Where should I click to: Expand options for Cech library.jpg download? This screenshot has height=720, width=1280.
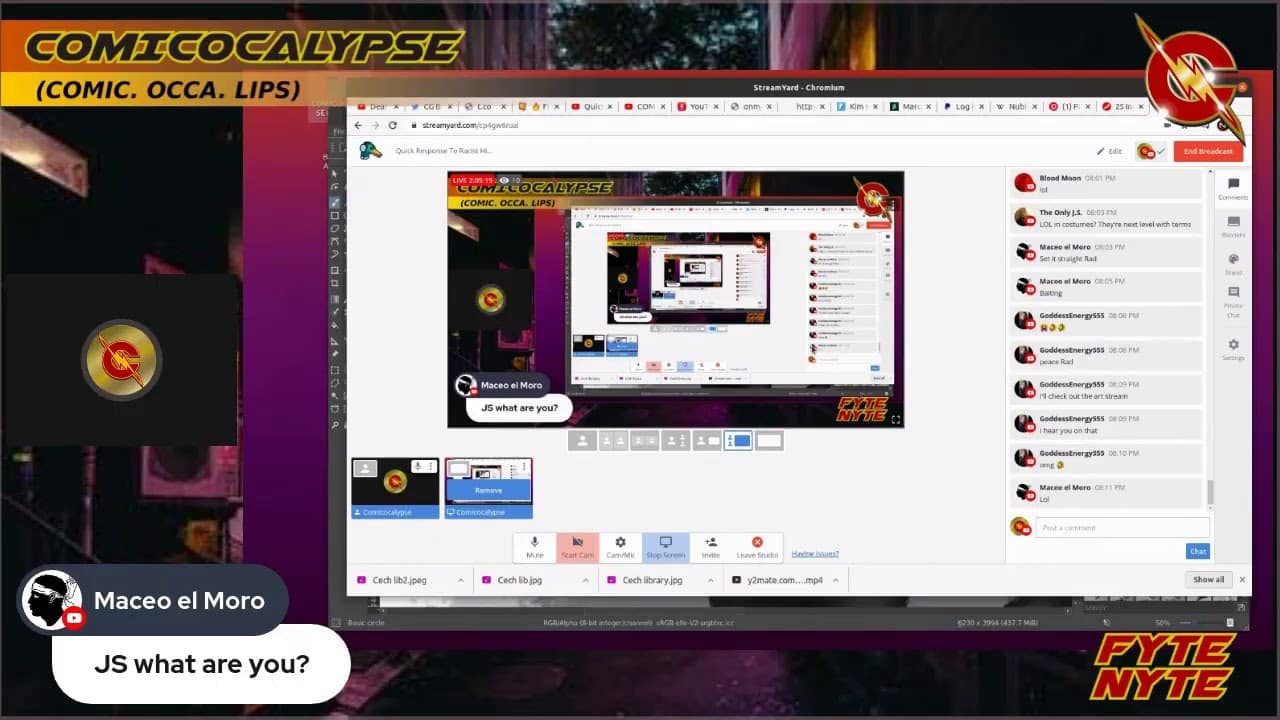pyautogui.click(x=711, y=580)
